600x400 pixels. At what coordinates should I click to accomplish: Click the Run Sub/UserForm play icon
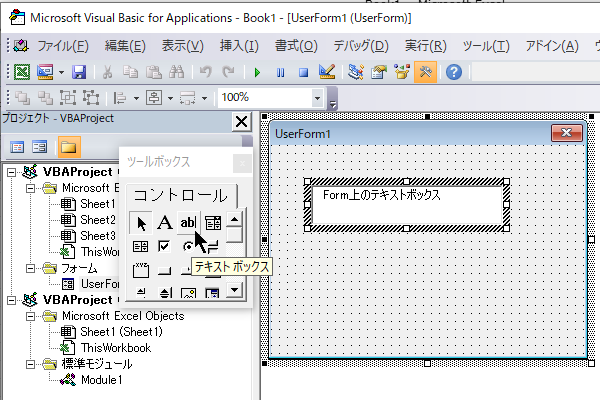(x=257, y=72)
